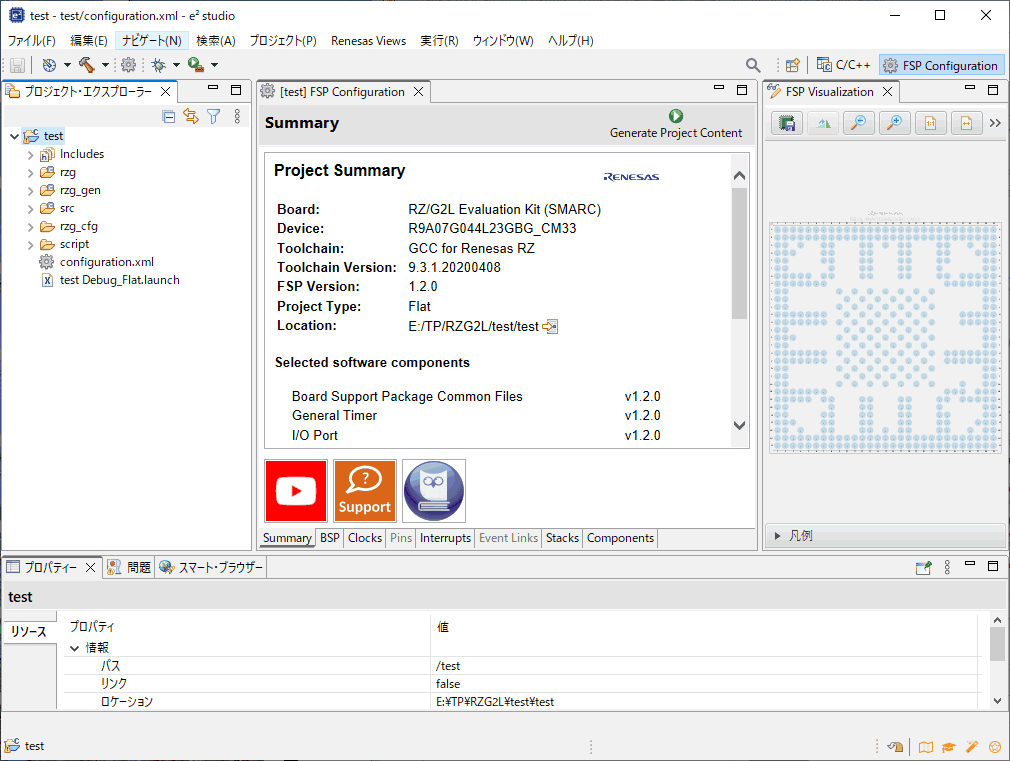The width and height of the screenshot is (1010, 761).
Task: Click the tutorials graduation cap status icon
Action: (949, 747)
